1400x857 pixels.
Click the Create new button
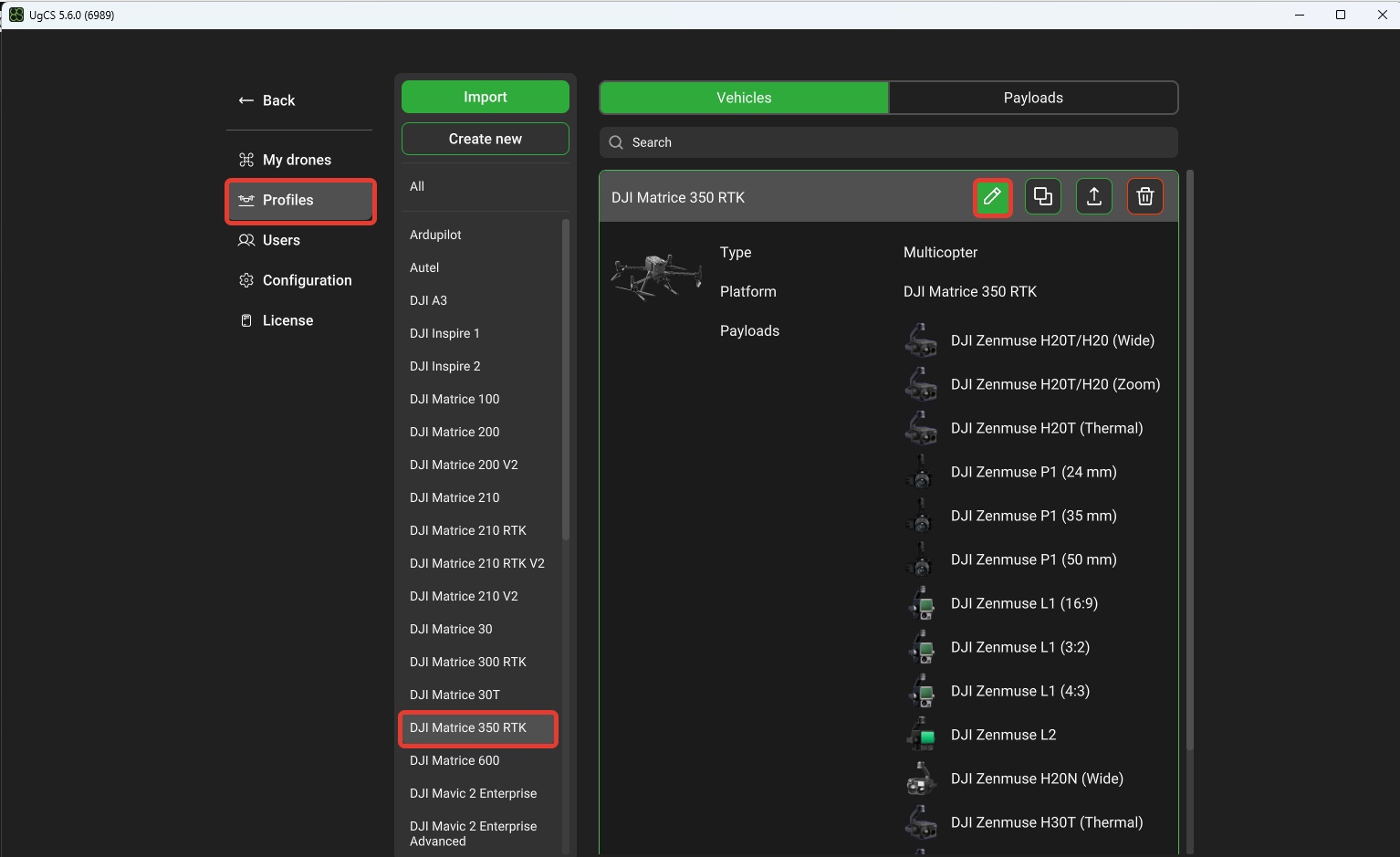486,139
